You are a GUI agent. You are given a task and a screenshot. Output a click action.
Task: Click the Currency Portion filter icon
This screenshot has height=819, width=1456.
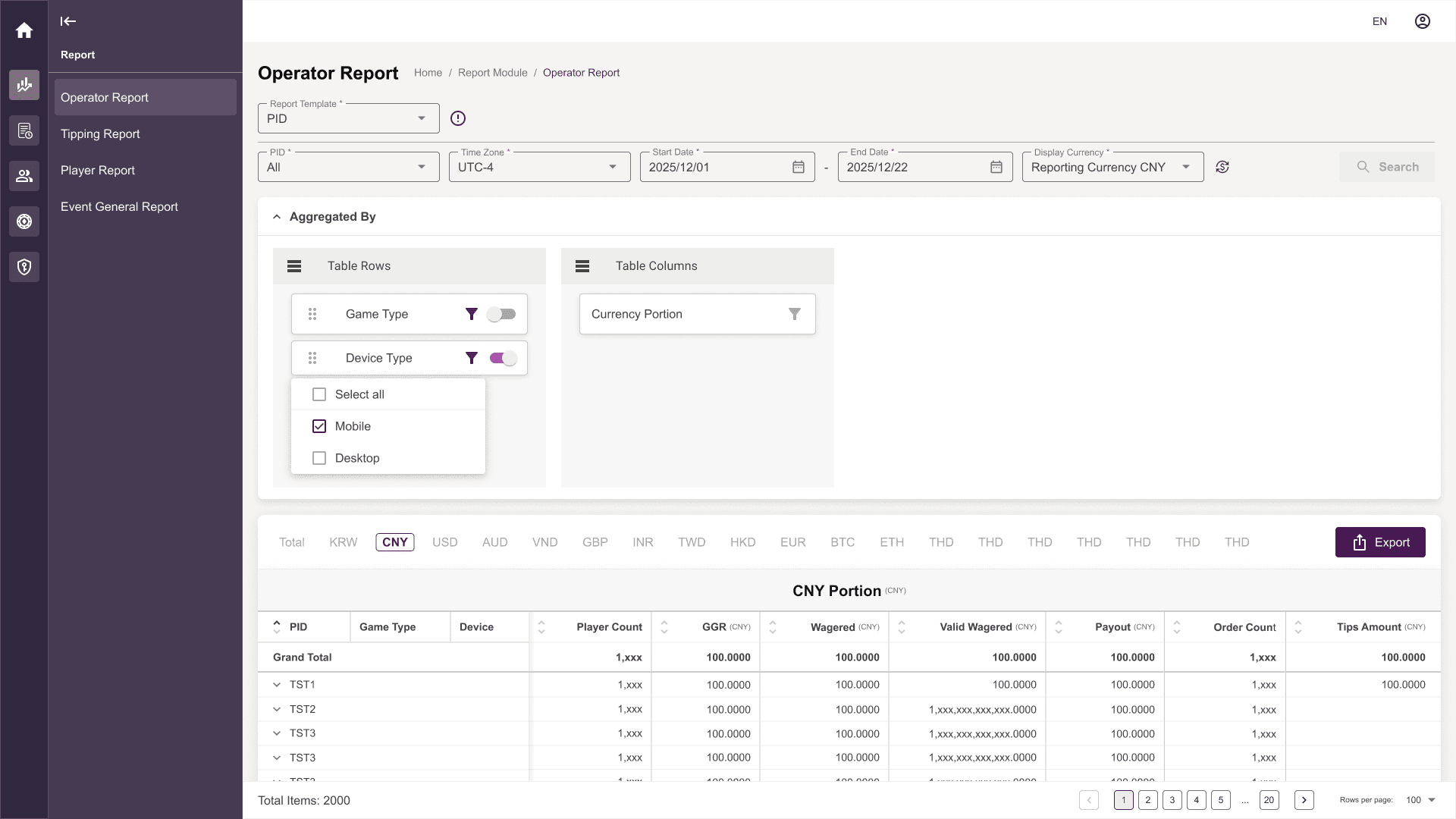pos(795,314)
